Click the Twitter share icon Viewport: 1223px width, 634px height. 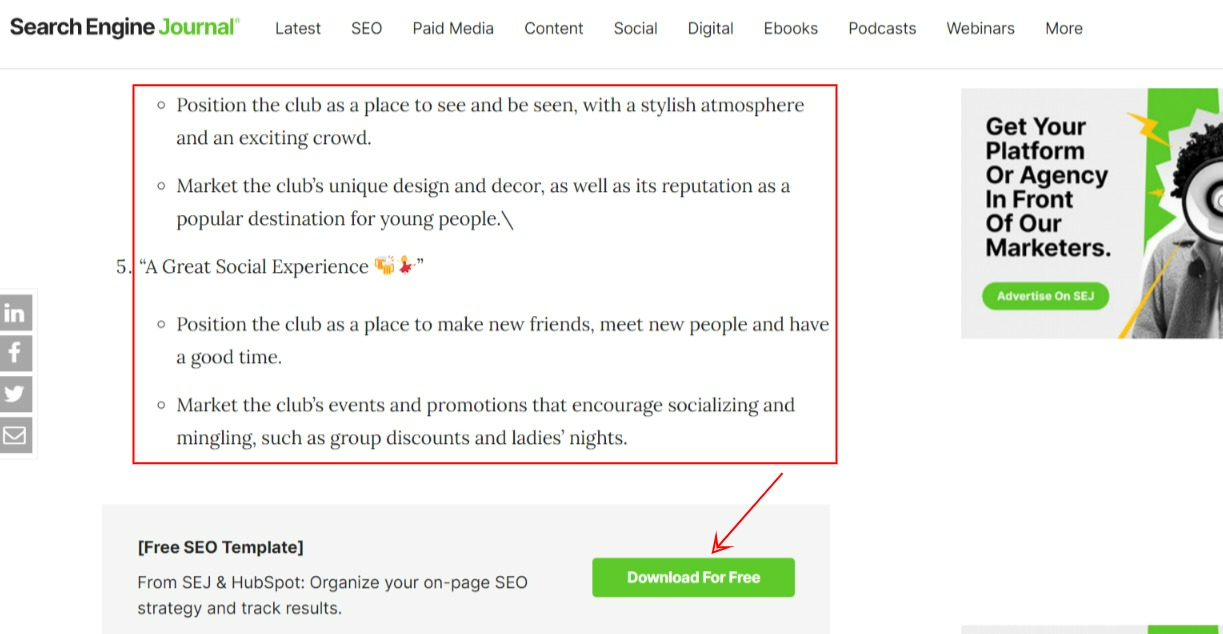point(15,394)
